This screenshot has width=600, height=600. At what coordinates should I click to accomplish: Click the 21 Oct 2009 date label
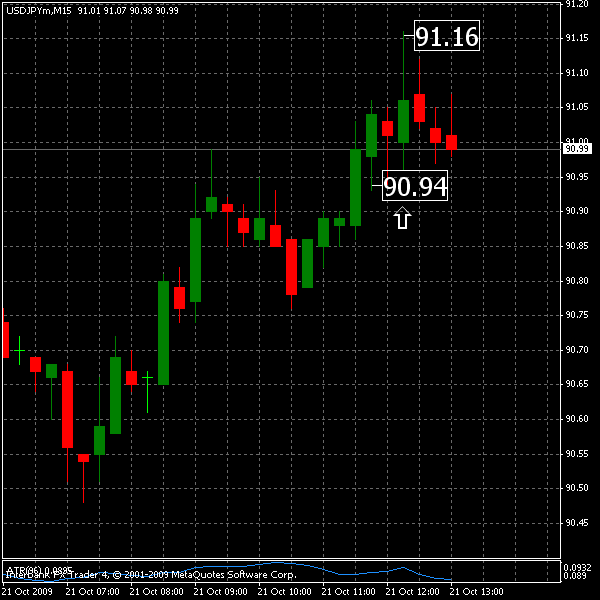[x=27, y=592]
